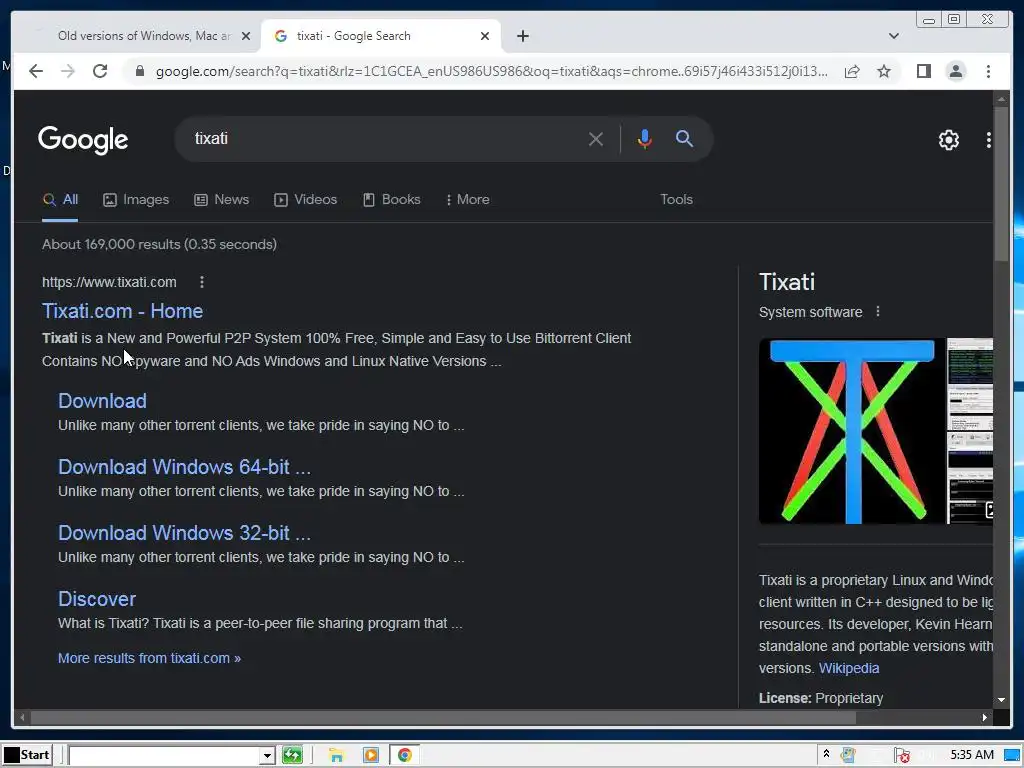Click the horizontal scroll right arrow

984,717
